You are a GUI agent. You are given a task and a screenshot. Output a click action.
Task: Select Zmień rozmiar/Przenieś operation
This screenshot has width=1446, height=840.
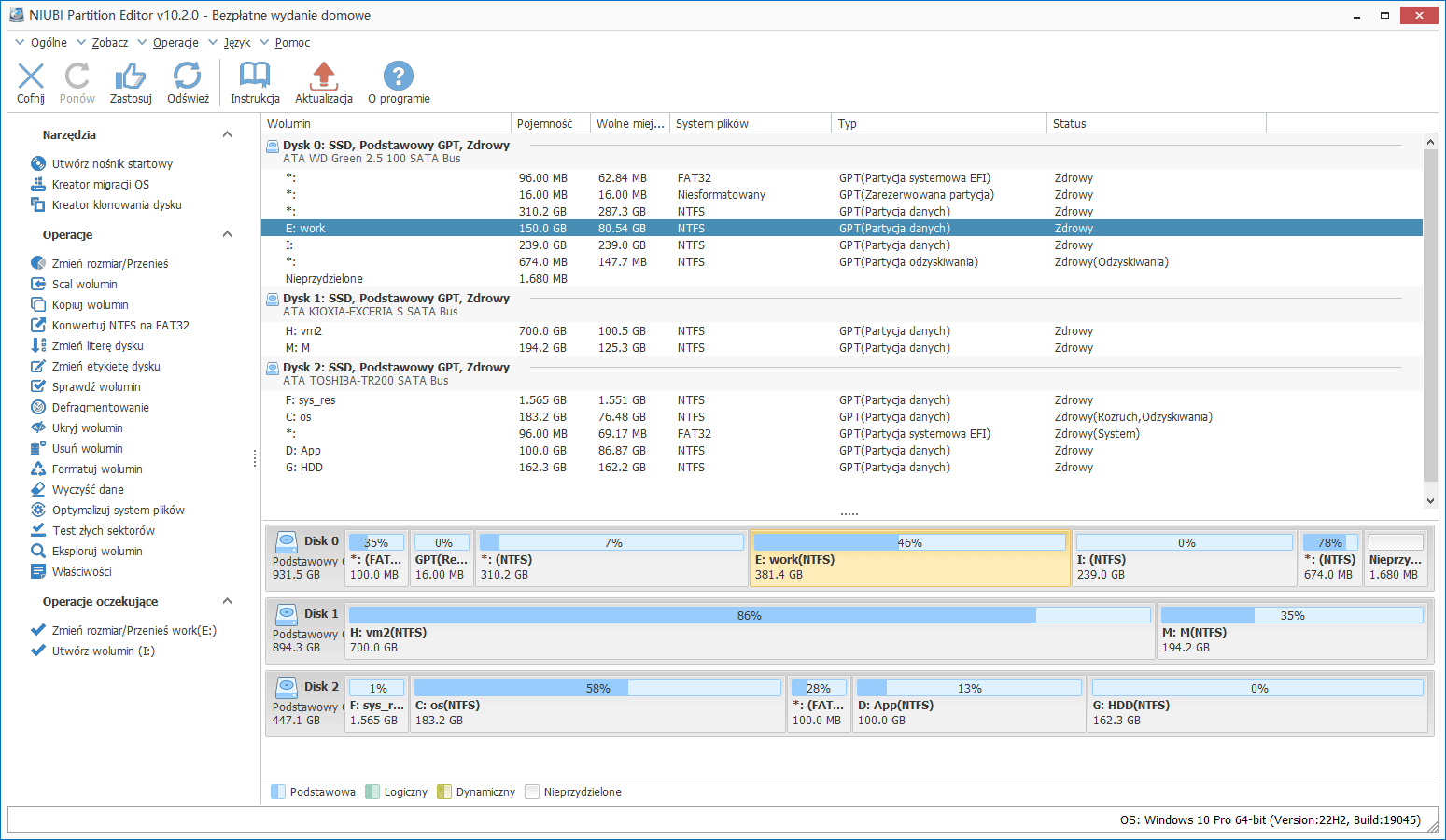tap(109, 264)
